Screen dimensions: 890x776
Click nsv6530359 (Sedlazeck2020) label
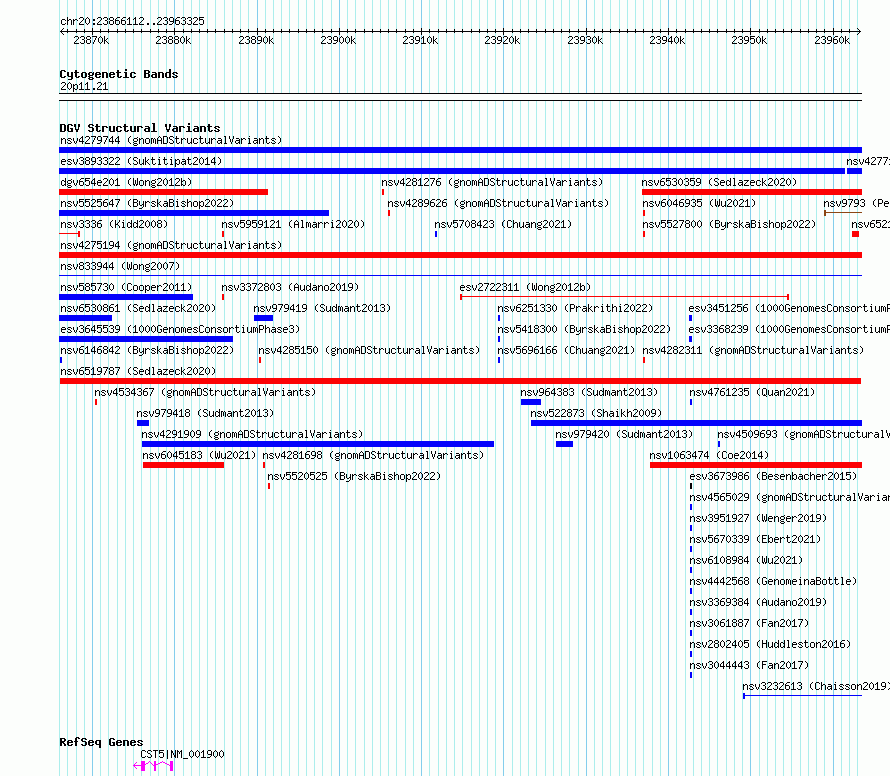[x=719, y=182]
